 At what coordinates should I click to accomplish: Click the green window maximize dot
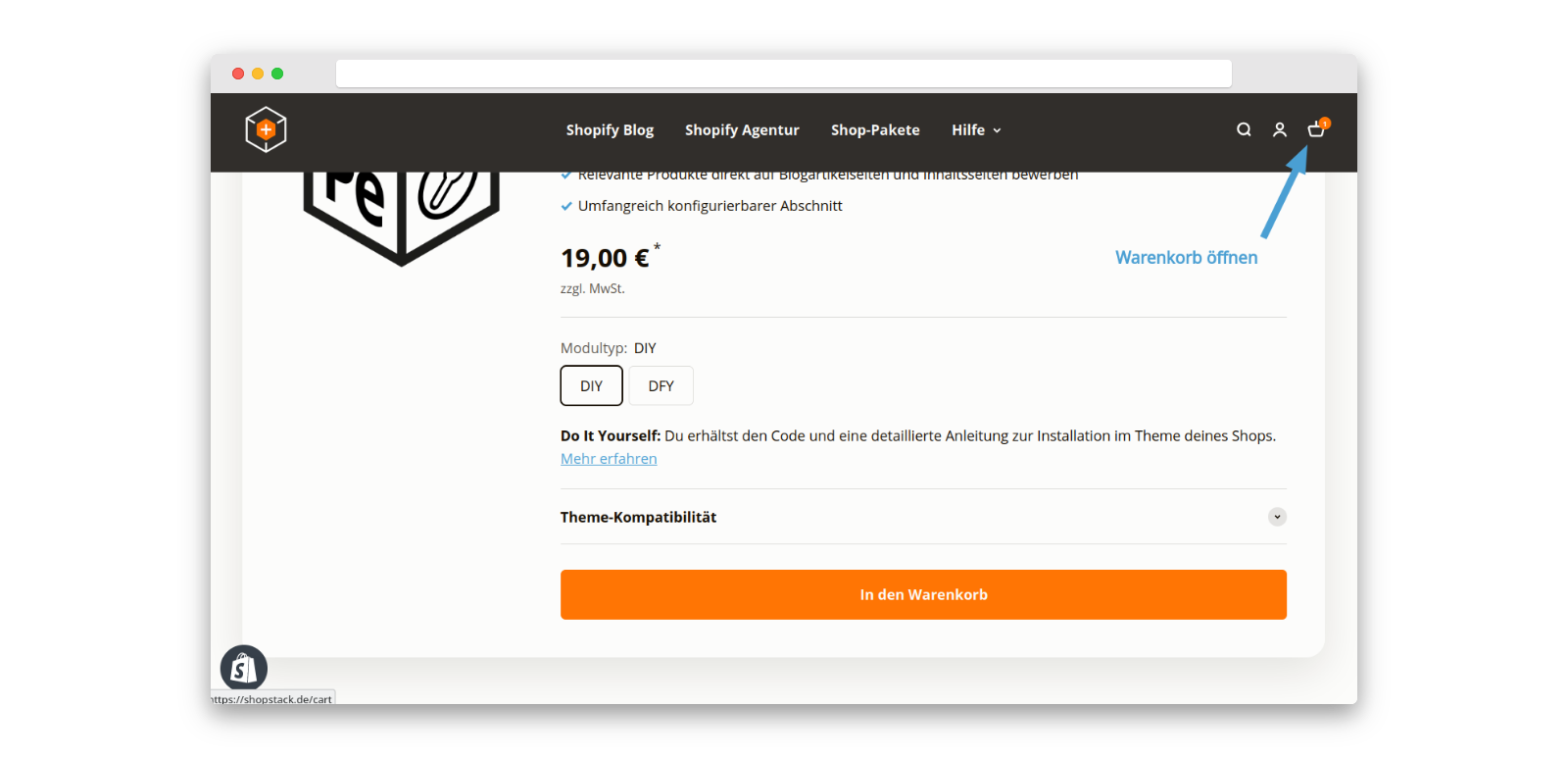(x=277, y=74)
